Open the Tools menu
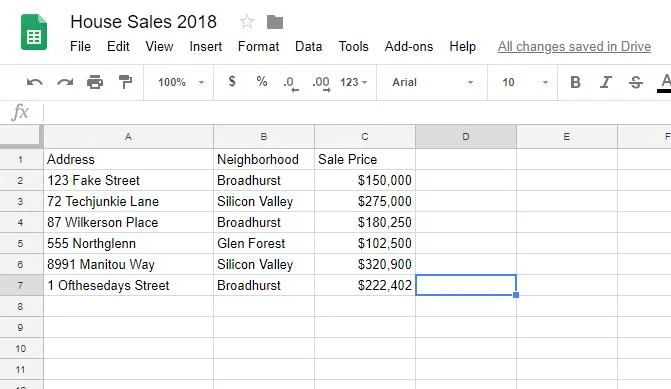 (x=353, y=46)
